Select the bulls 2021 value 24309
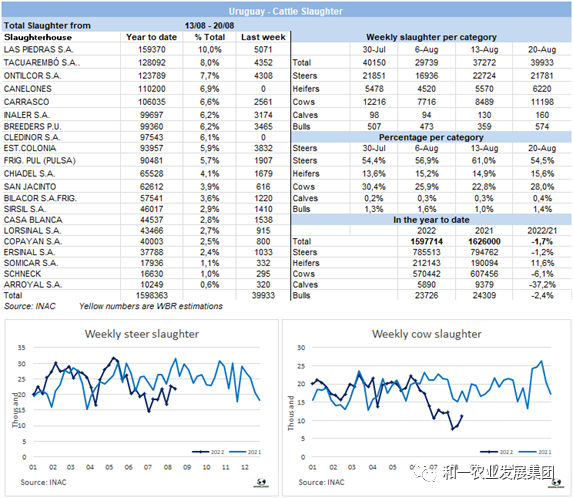 (484, 295)
